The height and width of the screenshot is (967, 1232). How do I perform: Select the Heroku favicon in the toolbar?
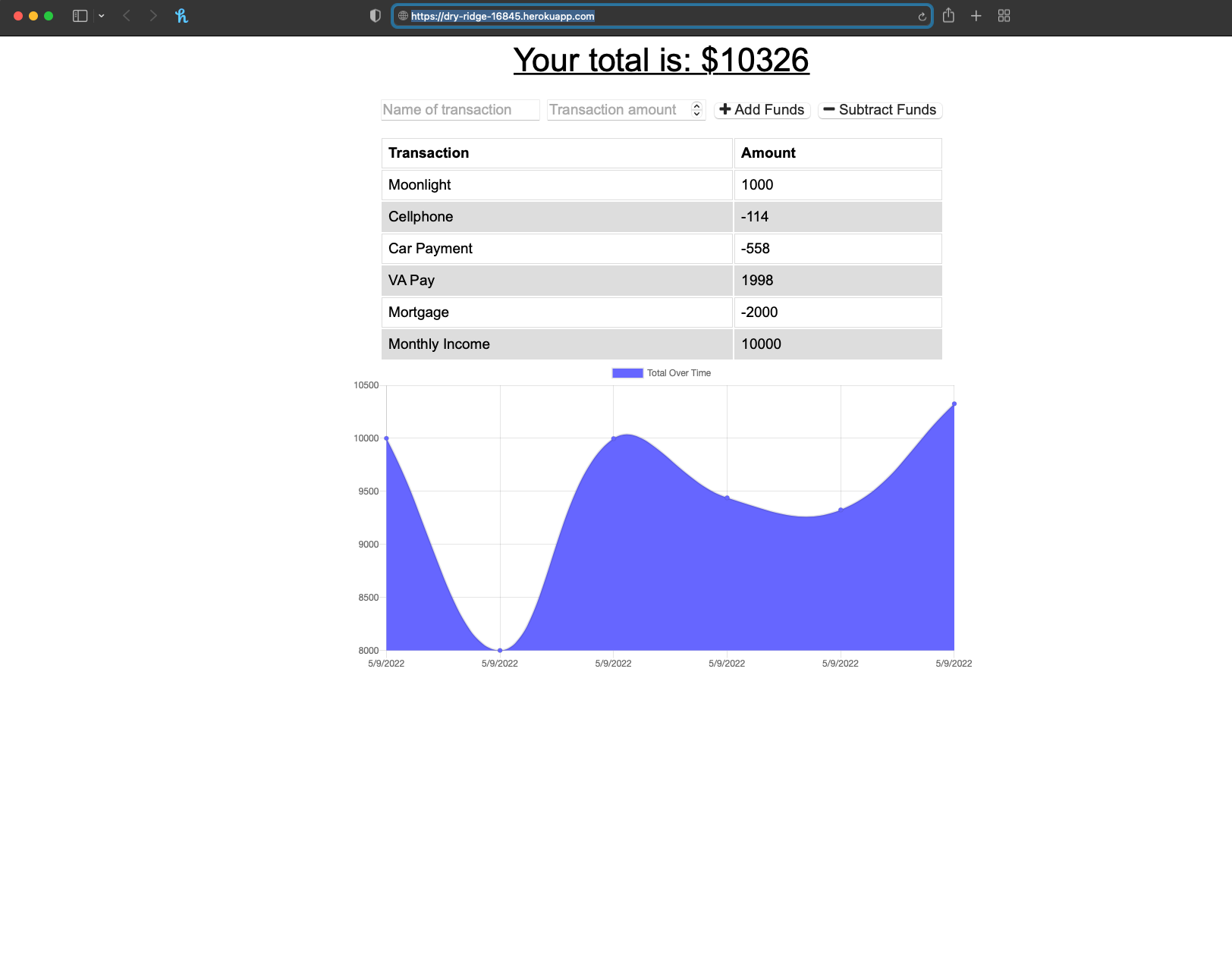181,15
